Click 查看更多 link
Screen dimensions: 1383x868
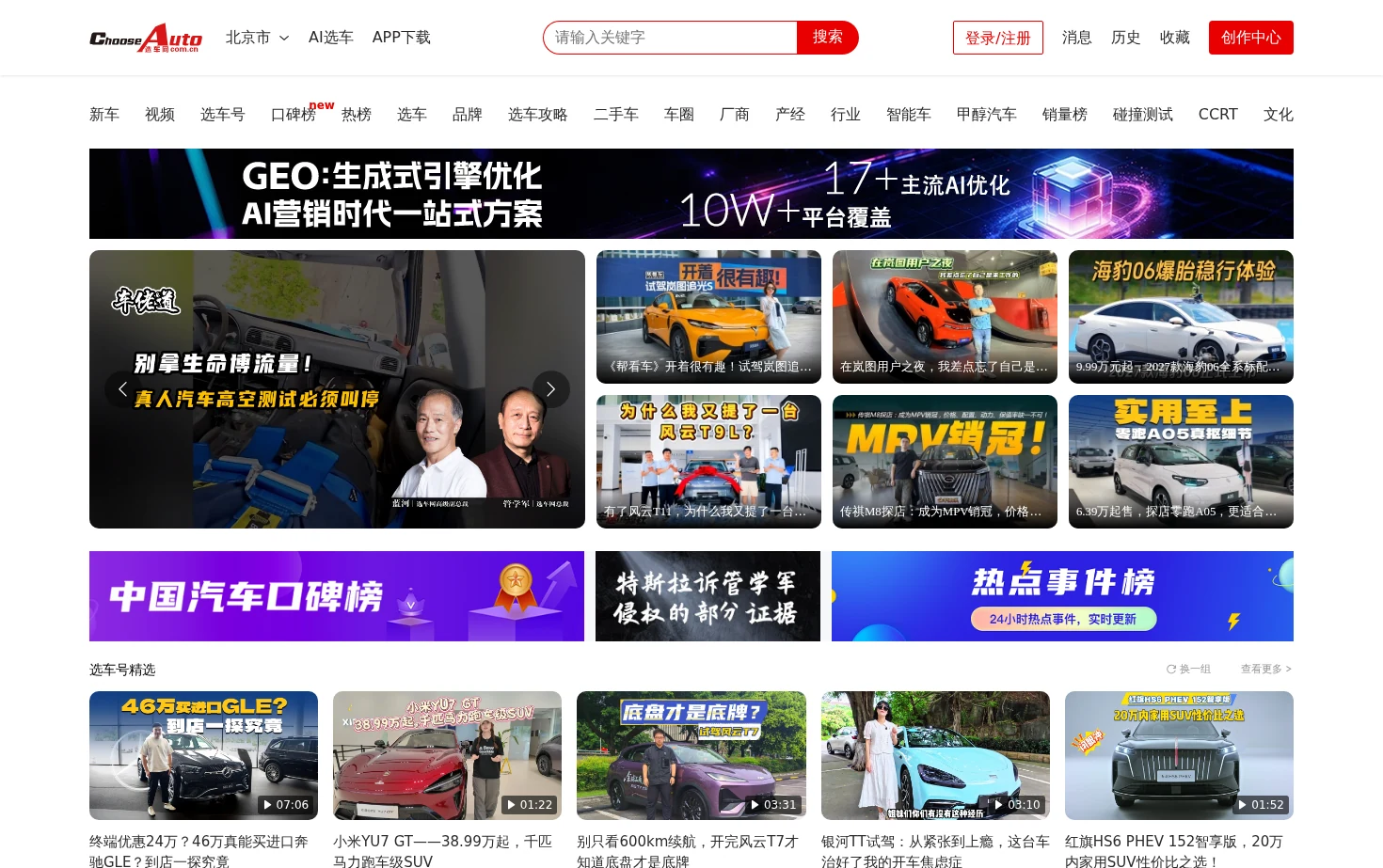[1266, 670]
